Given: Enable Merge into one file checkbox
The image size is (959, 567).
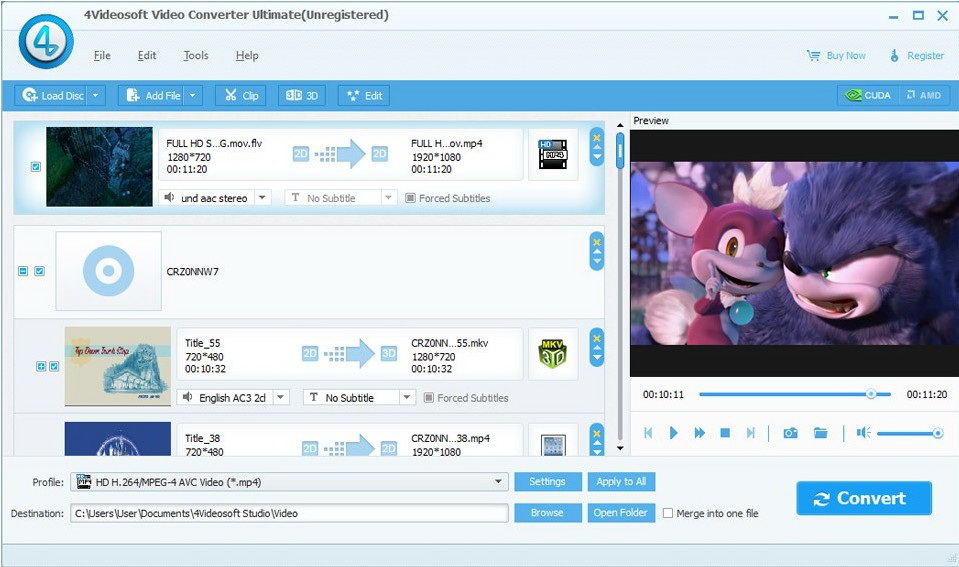Looking at the screenshot, I should pos(668,513).
